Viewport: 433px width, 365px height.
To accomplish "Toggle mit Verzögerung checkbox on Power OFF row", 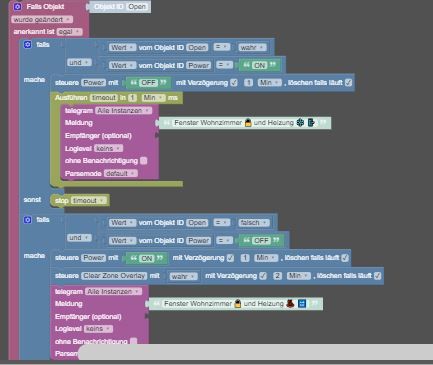I will pos(234,82).
